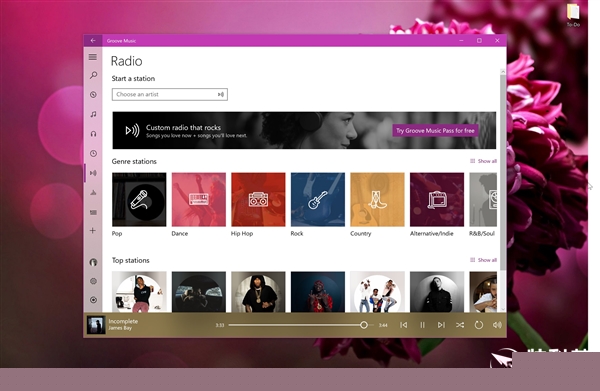Open the volume control speaker icon
This screenshot has width=600, height=391.
pyautogui.click(x=497, y=325)
